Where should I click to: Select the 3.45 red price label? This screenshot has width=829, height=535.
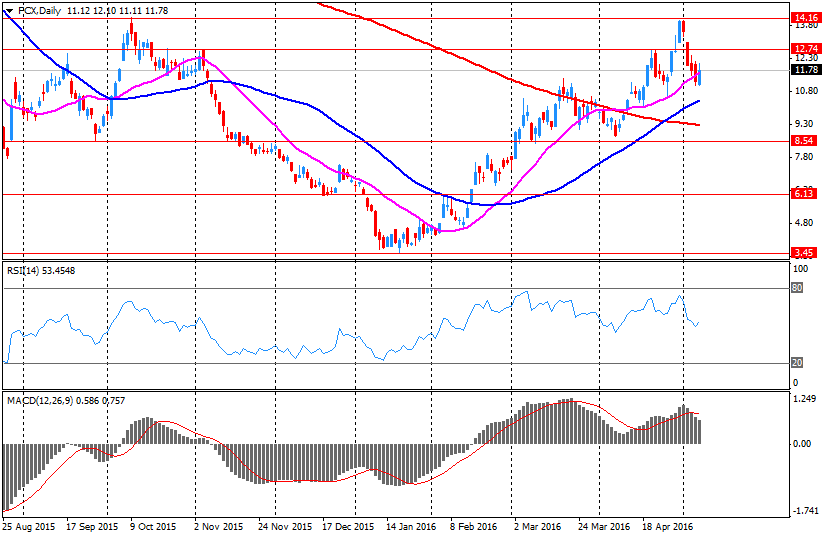click(x=805, y=253)
